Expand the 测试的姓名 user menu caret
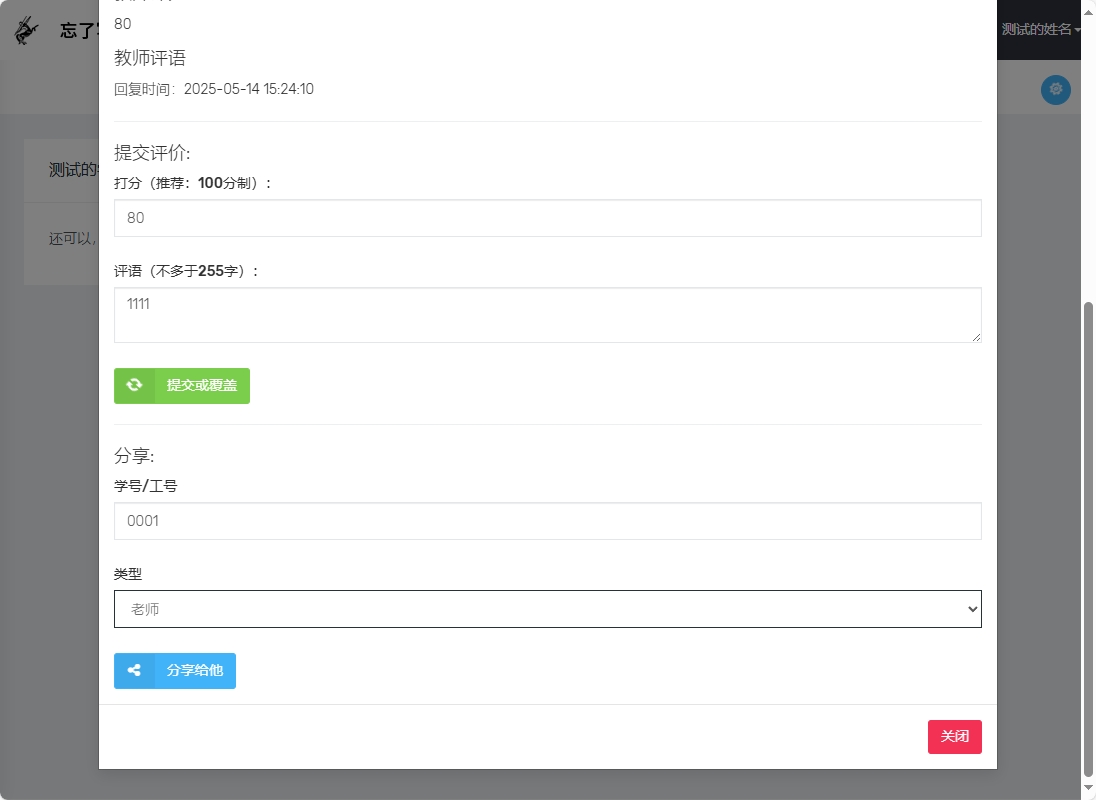 [1077, 29]
